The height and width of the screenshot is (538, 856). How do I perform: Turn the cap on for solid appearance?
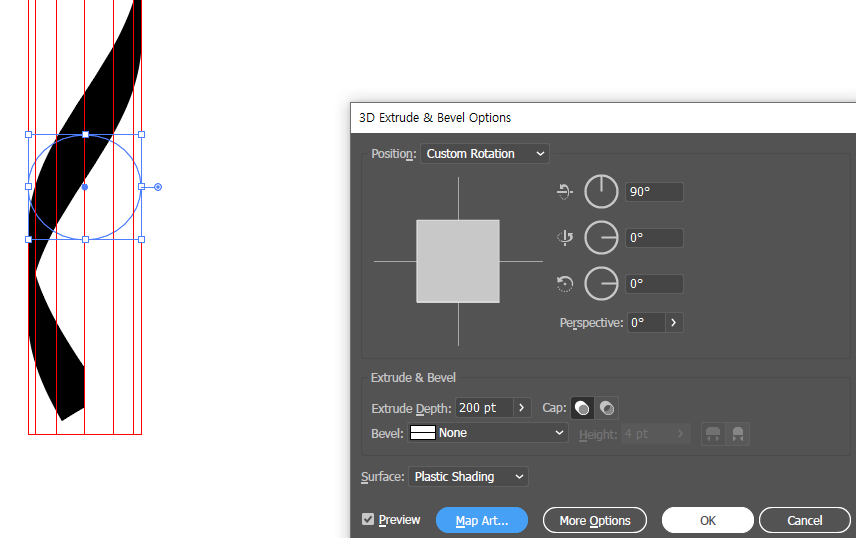pyautogui.click(x=582, y=408)
